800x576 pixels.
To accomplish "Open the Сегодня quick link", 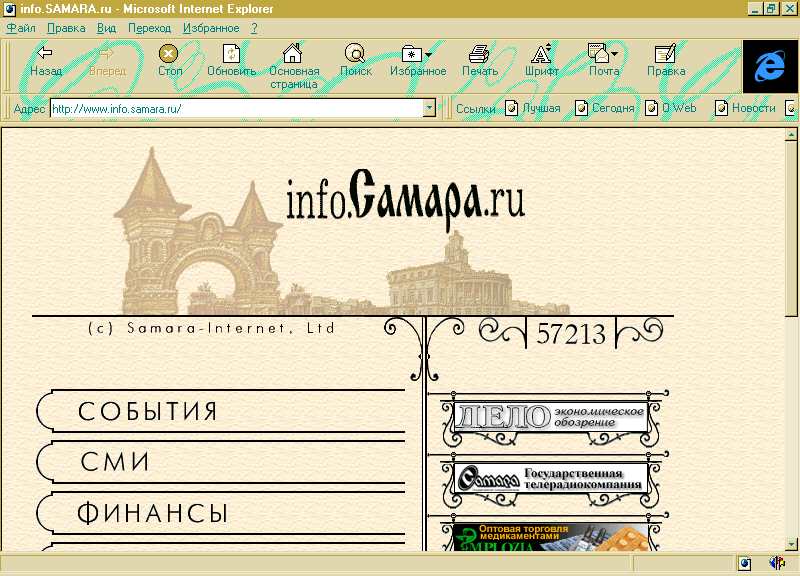I will pos(605,108).
